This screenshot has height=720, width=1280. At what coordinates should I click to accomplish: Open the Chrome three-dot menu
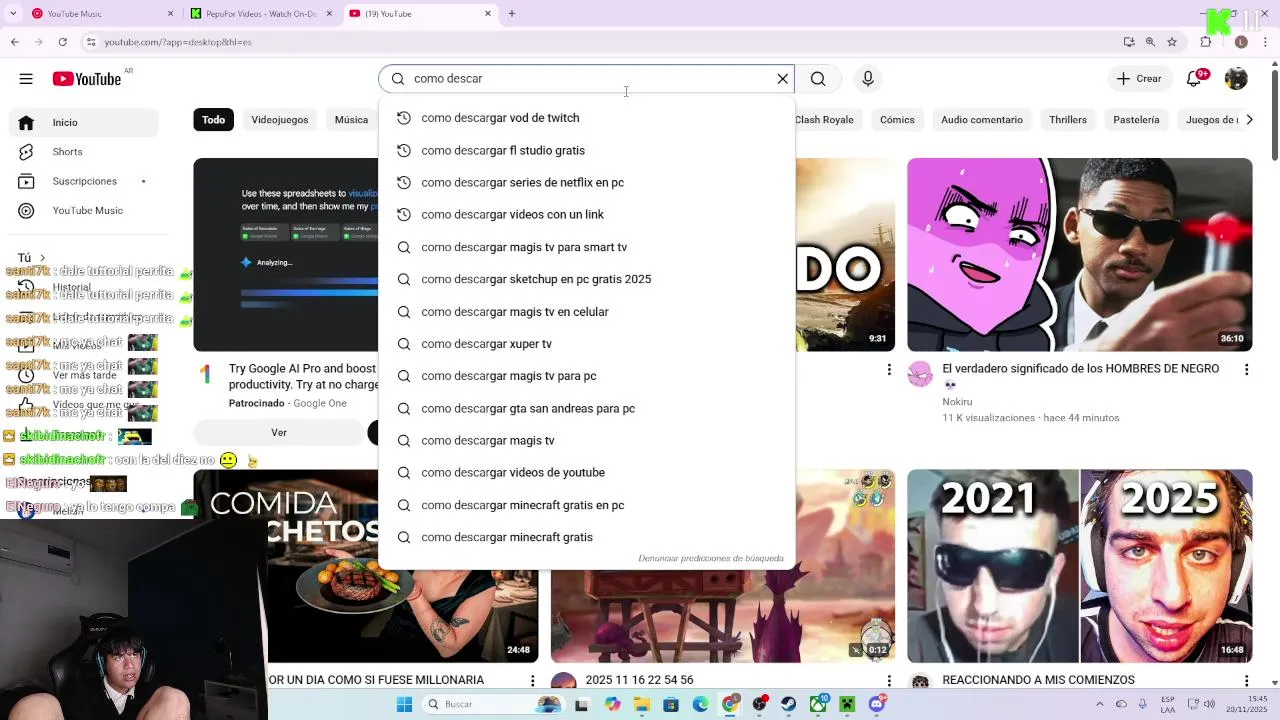click(1265, 42)
